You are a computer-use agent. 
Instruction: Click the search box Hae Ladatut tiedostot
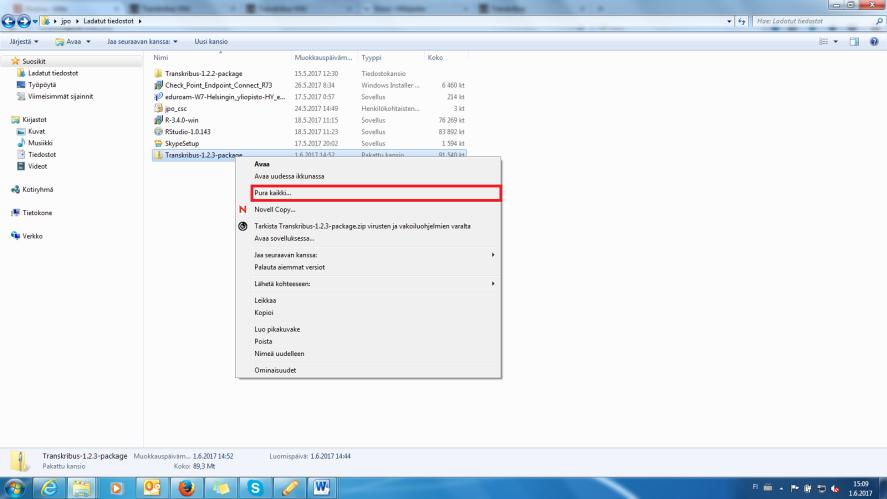pyautogui.click(x=813, y=21)
